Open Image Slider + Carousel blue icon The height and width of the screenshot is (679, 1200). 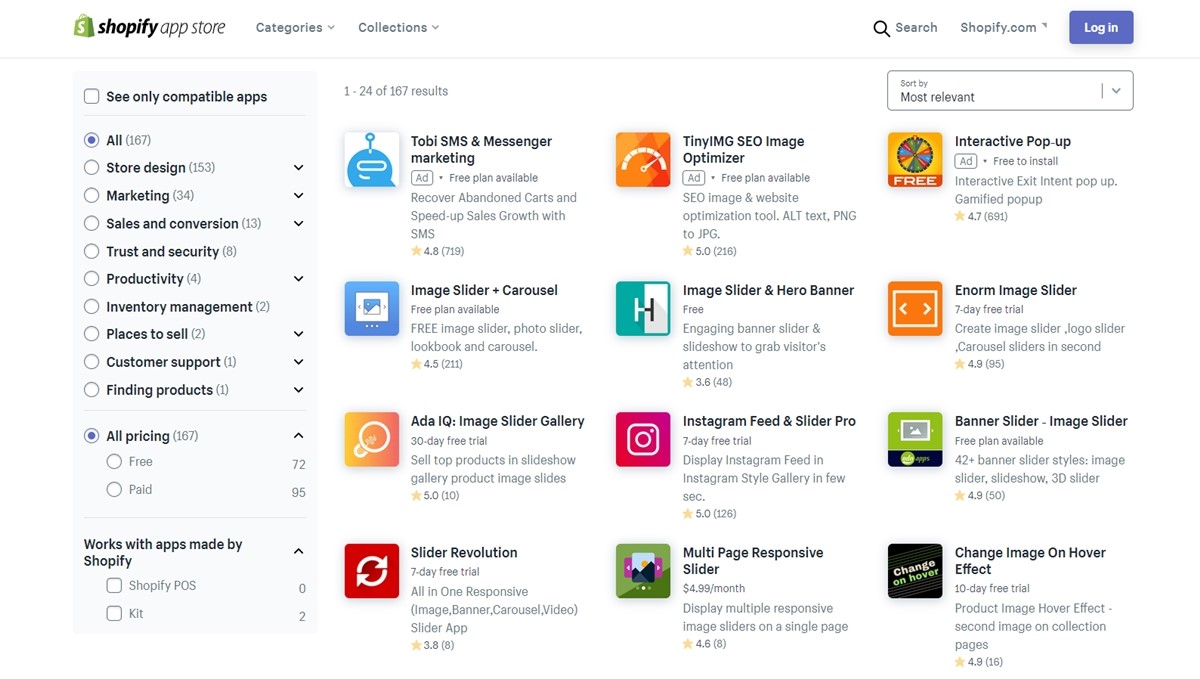coord(372,308)
